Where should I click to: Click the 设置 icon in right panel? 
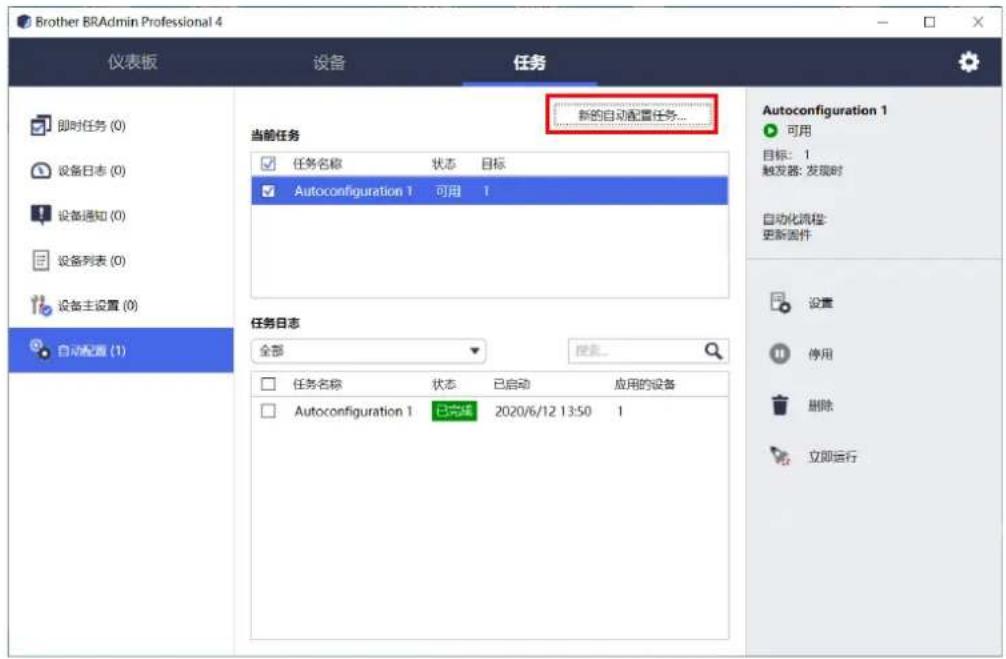(780, 302)
